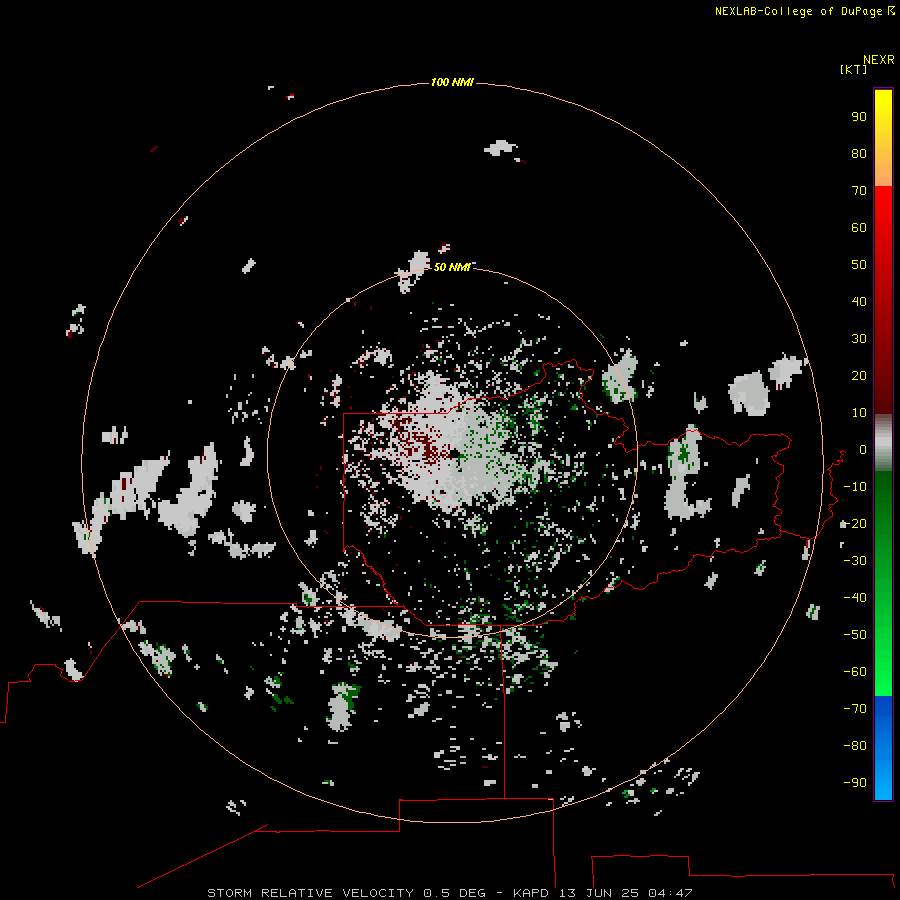Select the 80 value on velocity scale

coord(859,153)
